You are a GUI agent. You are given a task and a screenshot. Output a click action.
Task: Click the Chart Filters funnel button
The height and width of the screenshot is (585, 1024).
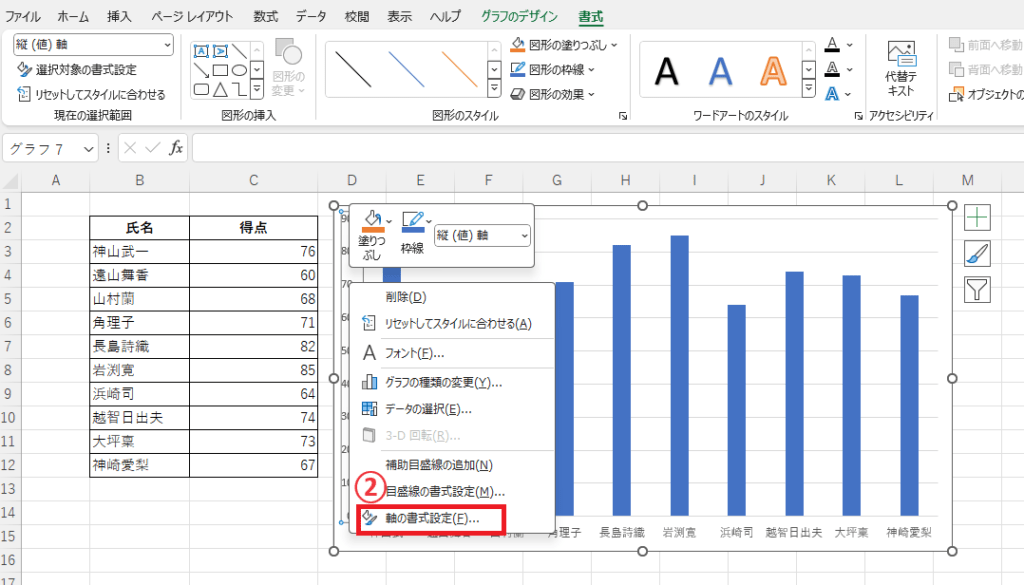[x=977, y=290]
